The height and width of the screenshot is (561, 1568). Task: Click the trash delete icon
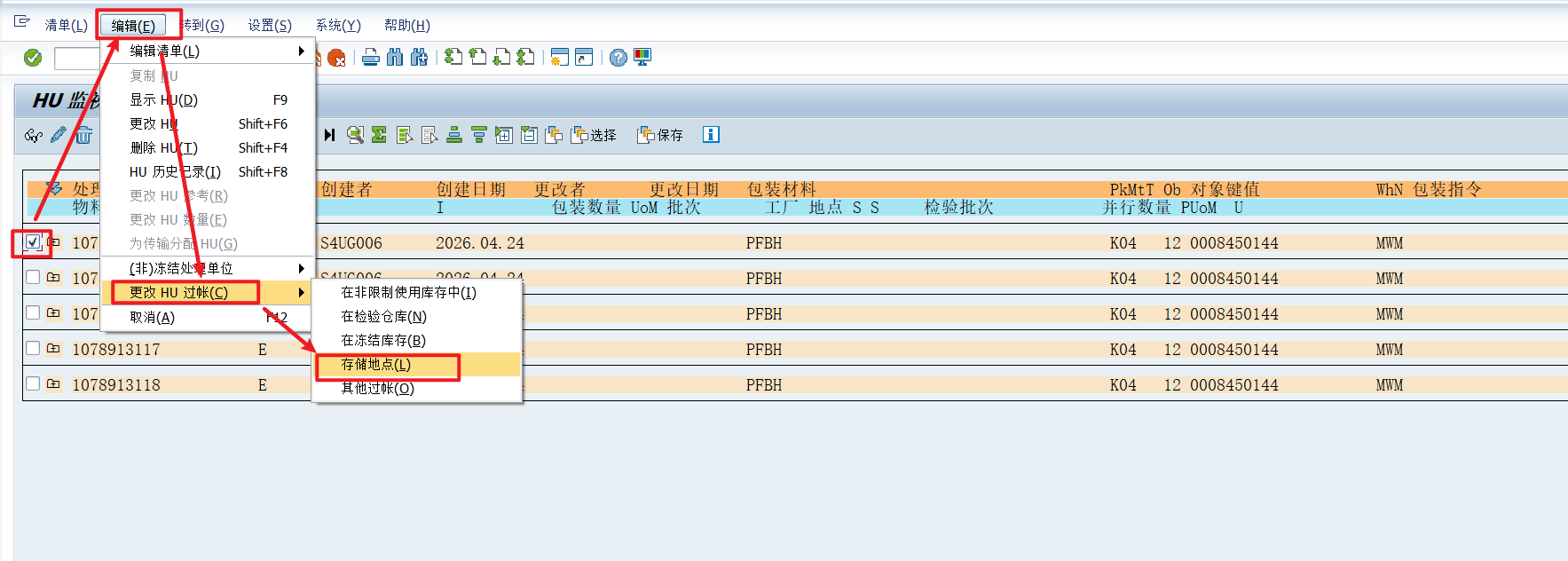pyautogui.click(x=83, y=135)
